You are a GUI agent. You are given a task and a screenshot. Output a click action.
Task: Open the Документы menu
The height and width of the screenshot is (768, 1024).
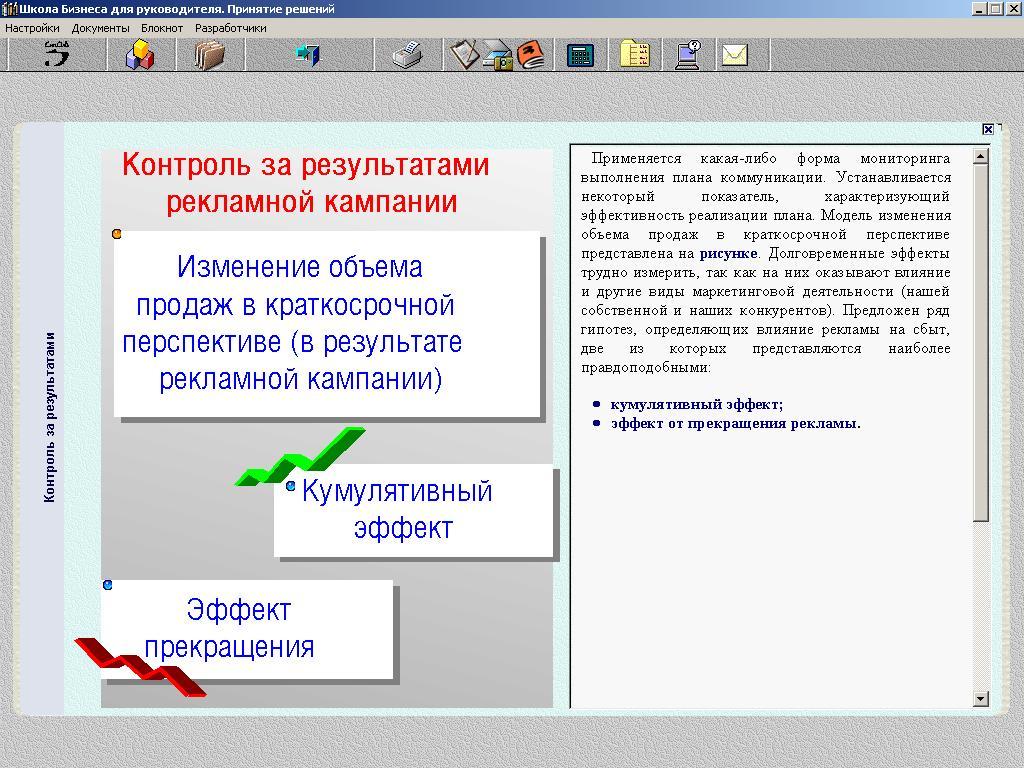point(101,28)
